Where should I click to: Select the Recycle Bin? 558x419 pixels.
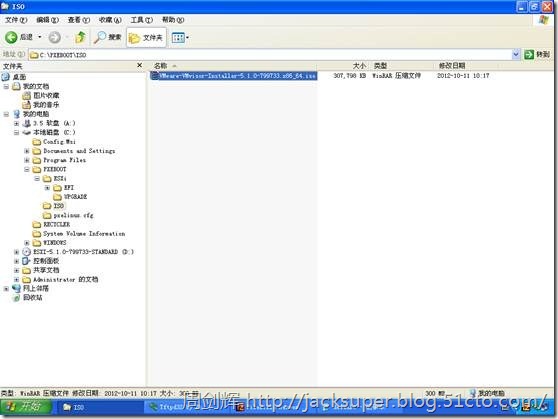(x=32, y=298)
